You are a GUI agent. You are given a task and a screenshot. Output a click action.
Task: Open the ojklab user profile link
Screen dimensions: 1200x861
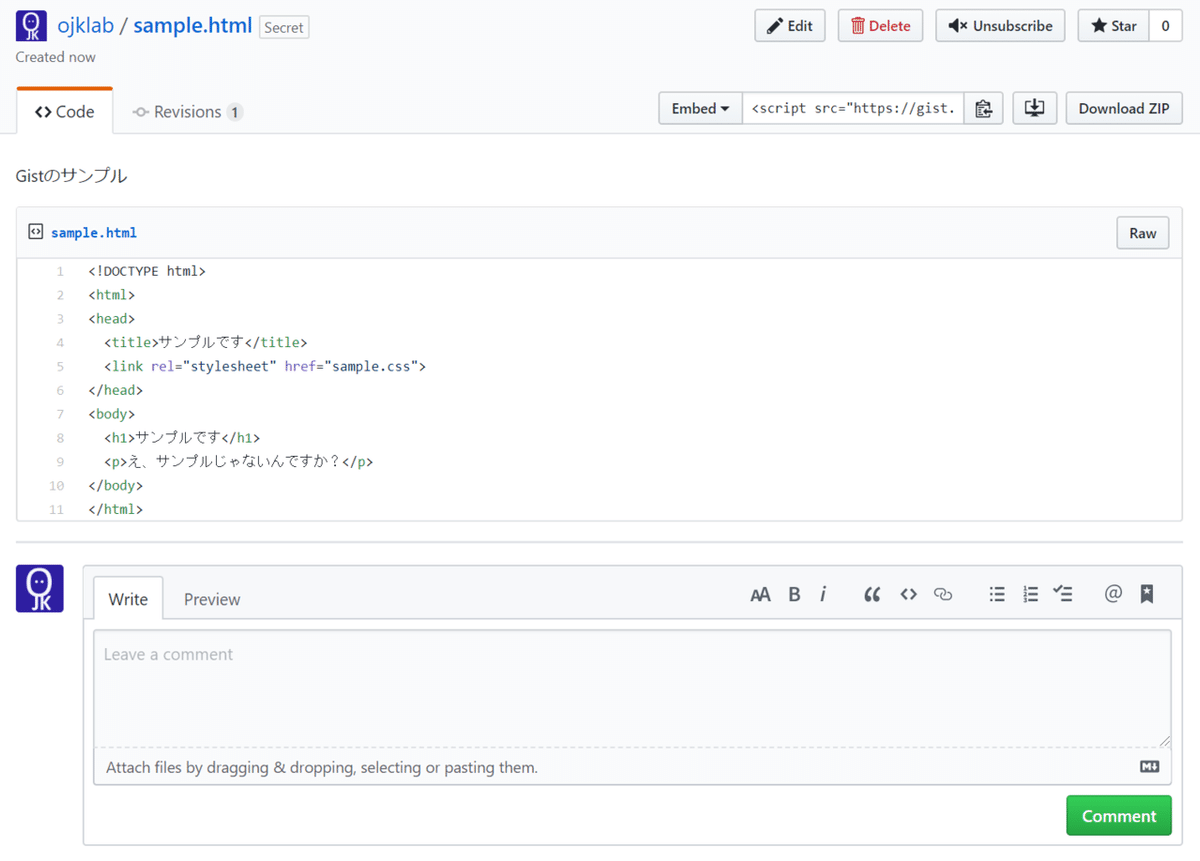84,26
